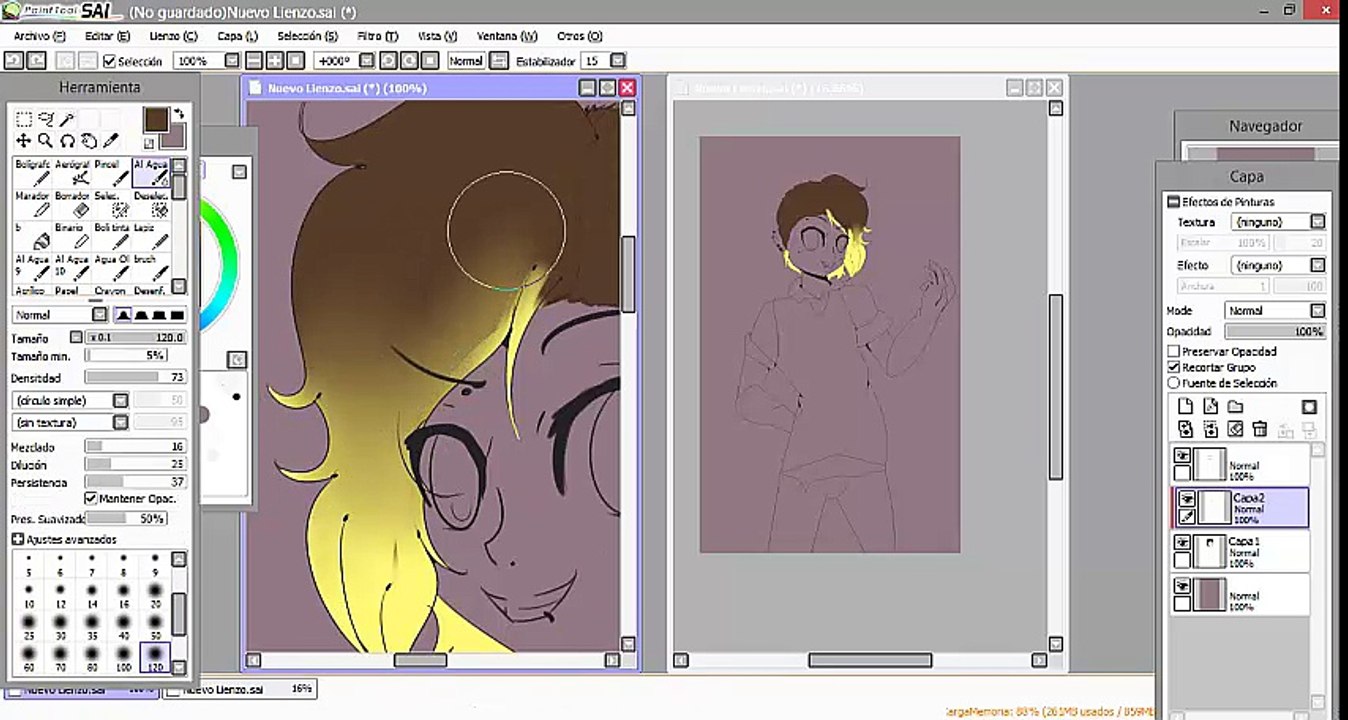
Task: Open the Filtro menu
Action: pyautogui.click(x=377, y=36)
